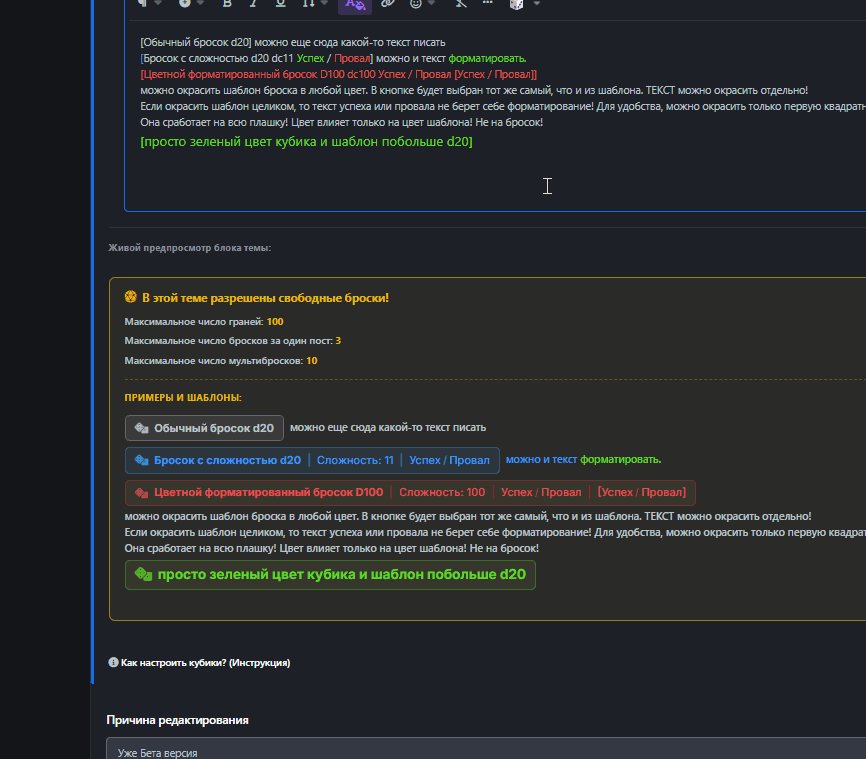Open the more options ellipsis menu
Image resolution: width=866 pixels, height=759 pixels.
pyautogui.click(x=488, y=3)
